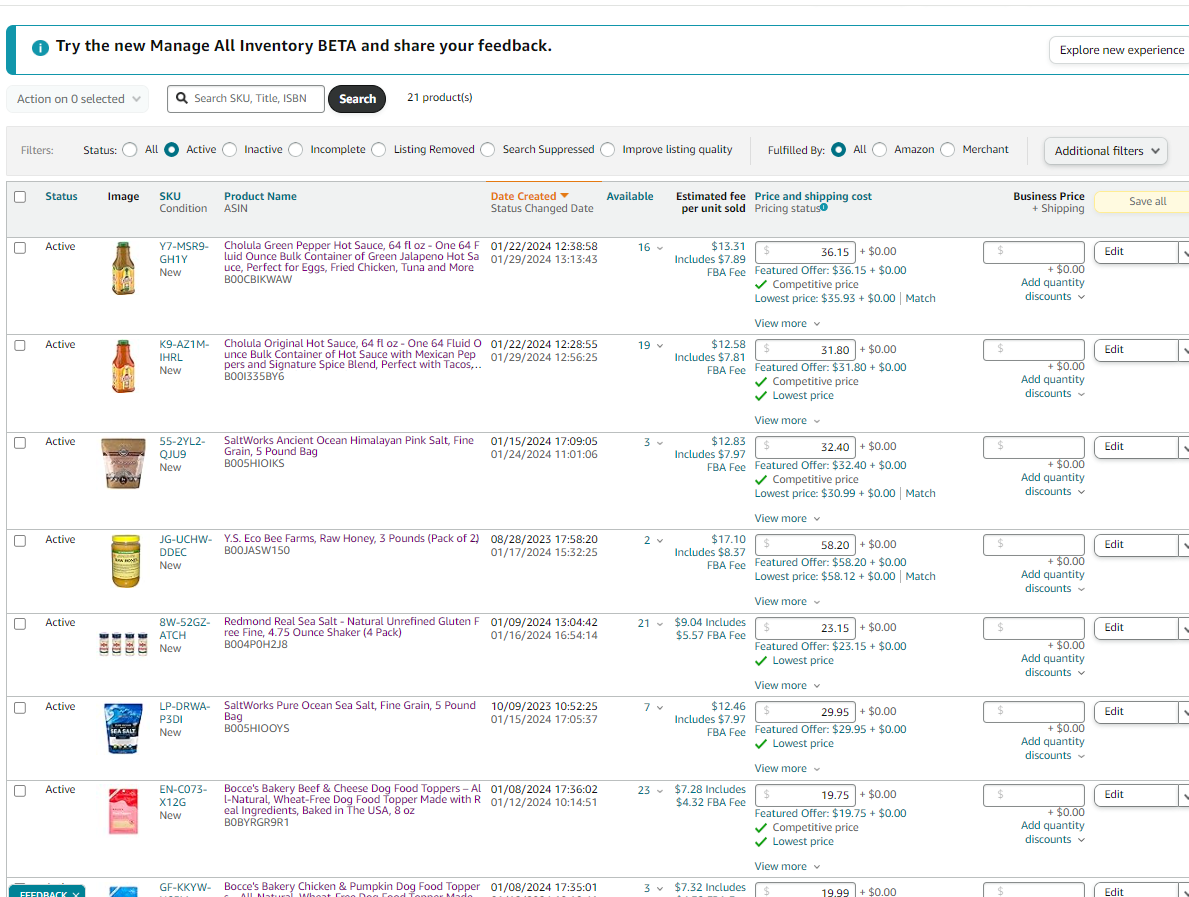Select the Active status filter
Image resolution: width=1189 pixels, height=897 pixels.
171,149
